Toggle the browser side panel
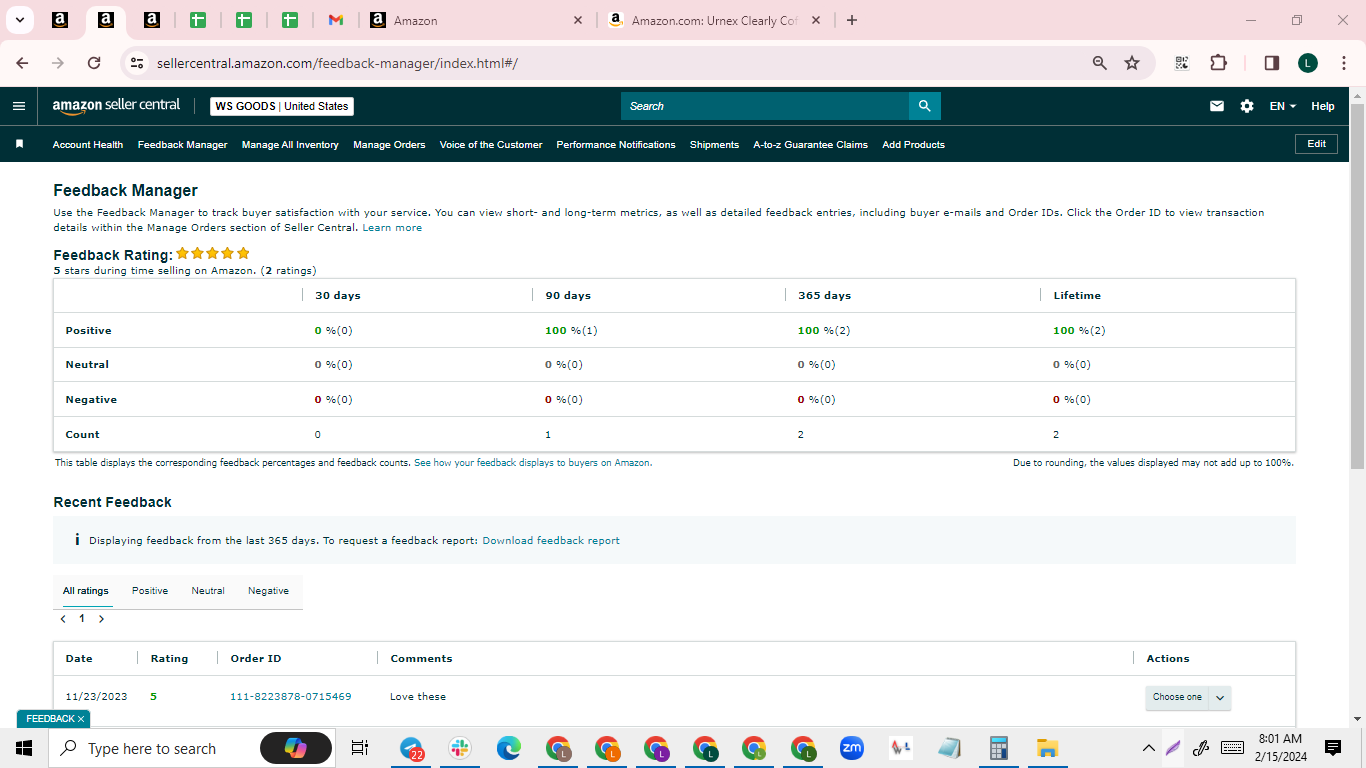1366x768 pixels. tap(1272, 63)
